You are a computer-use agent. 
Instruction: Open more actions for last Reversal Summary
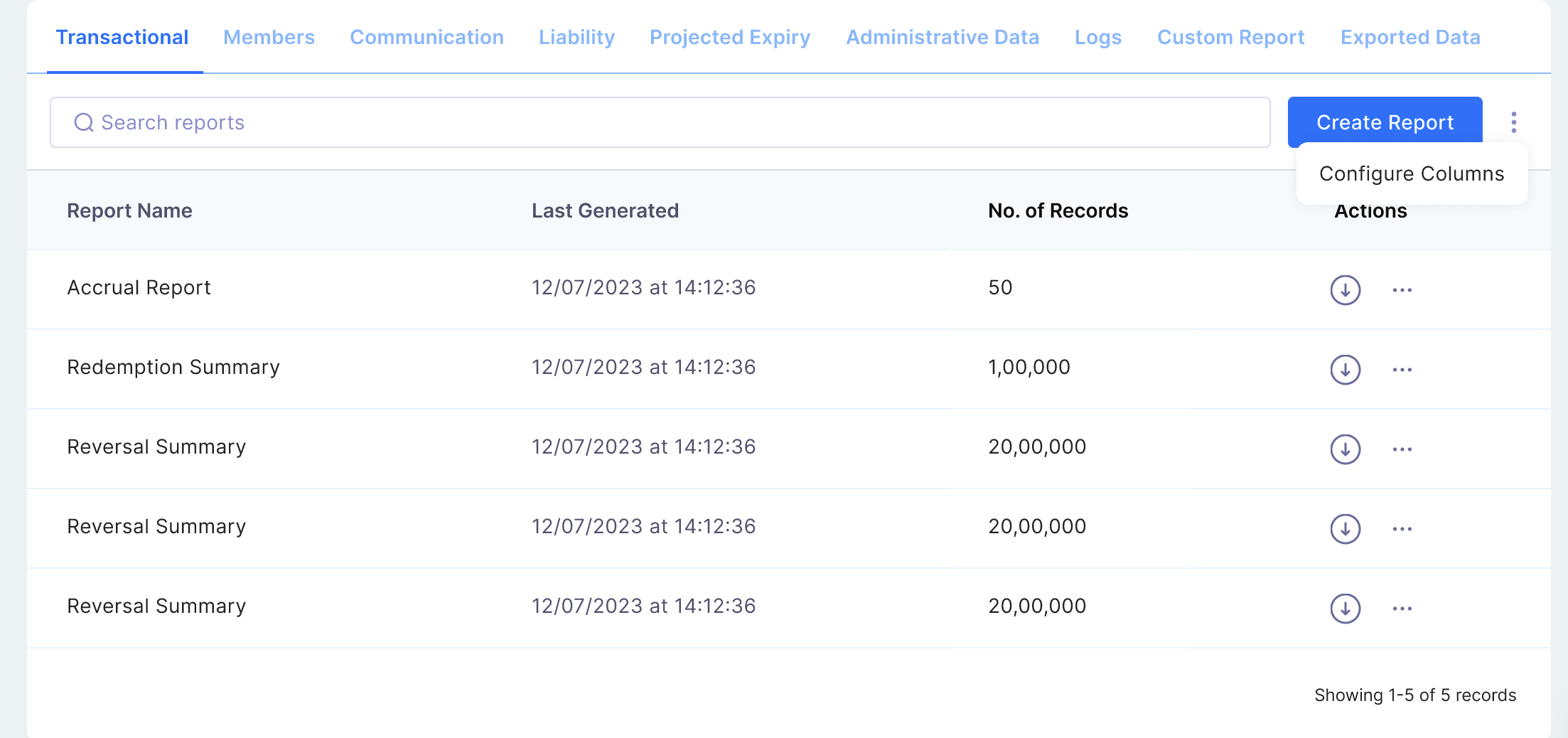pyautogui.click(x=1402, y=608)
